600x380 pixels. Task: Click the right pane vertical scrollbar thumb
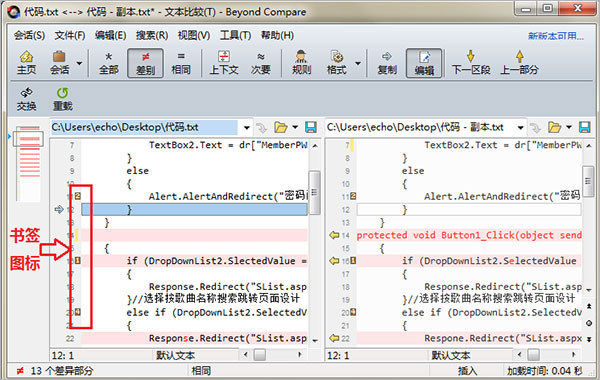[588, 181]
